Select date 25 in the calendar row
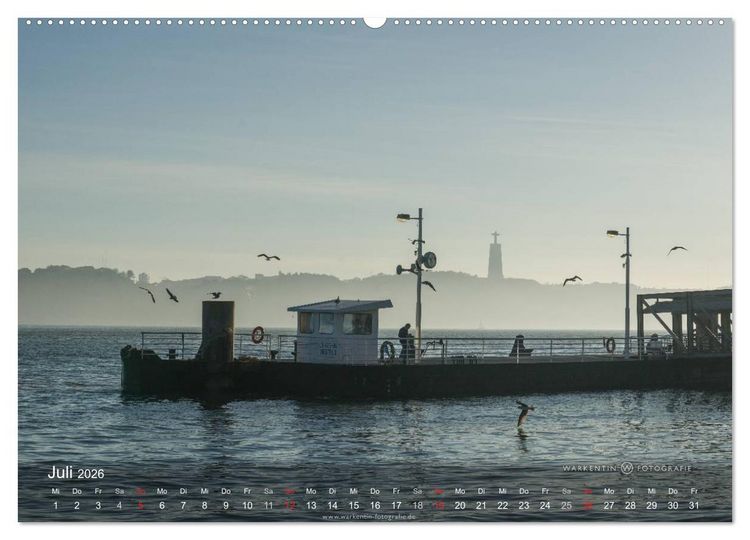 point(566,505)
